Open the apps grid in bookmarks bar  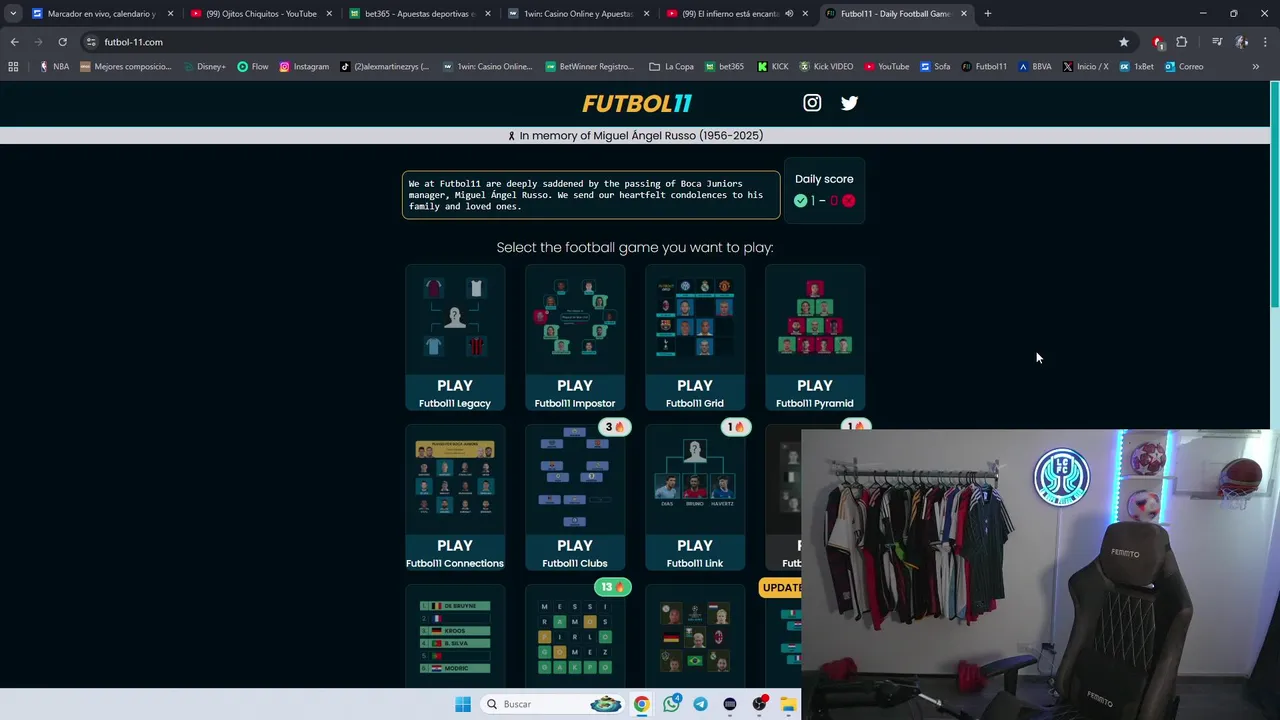[13, 67]
